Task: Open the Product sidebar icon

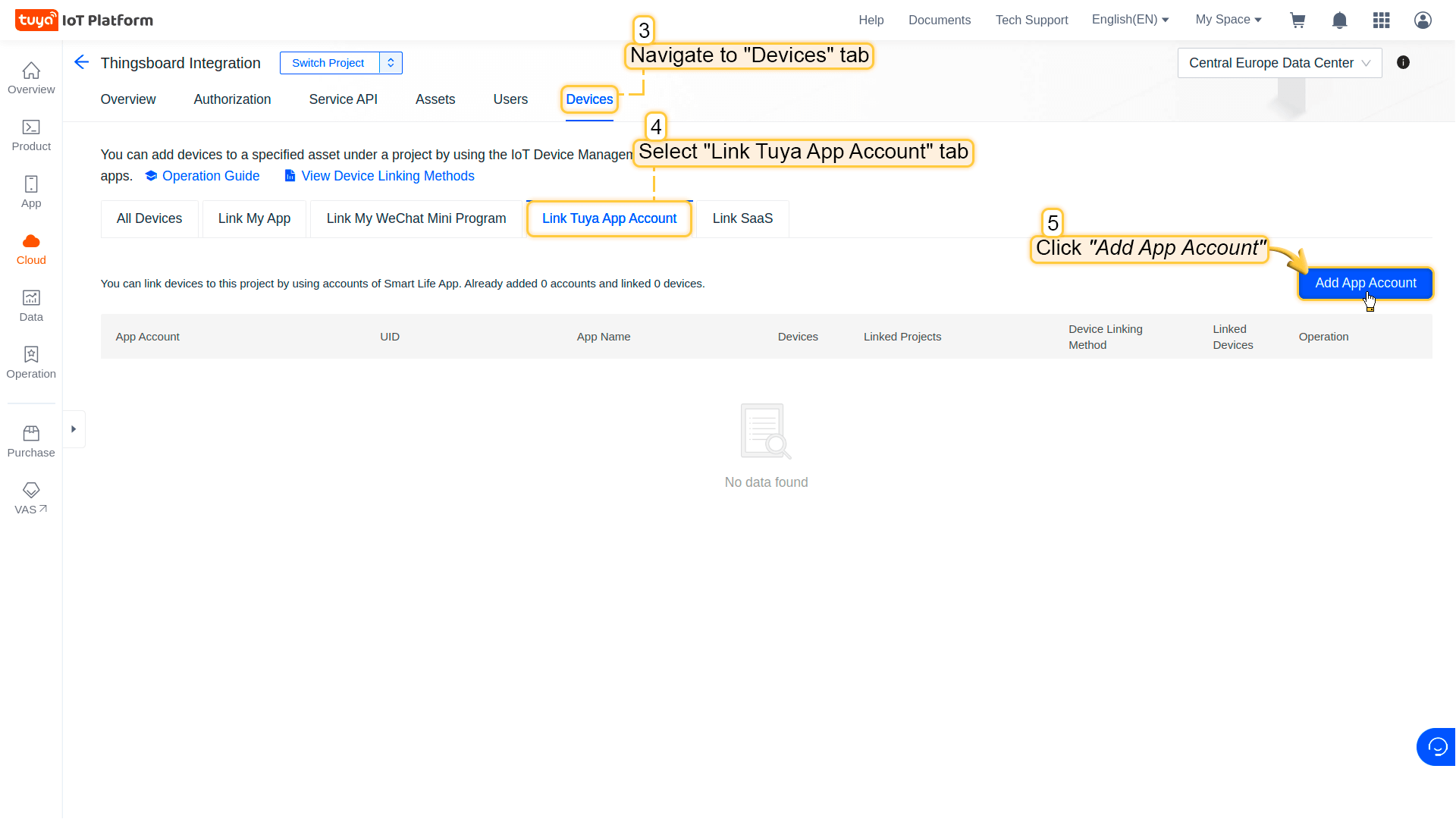Action: coord(31,135)
